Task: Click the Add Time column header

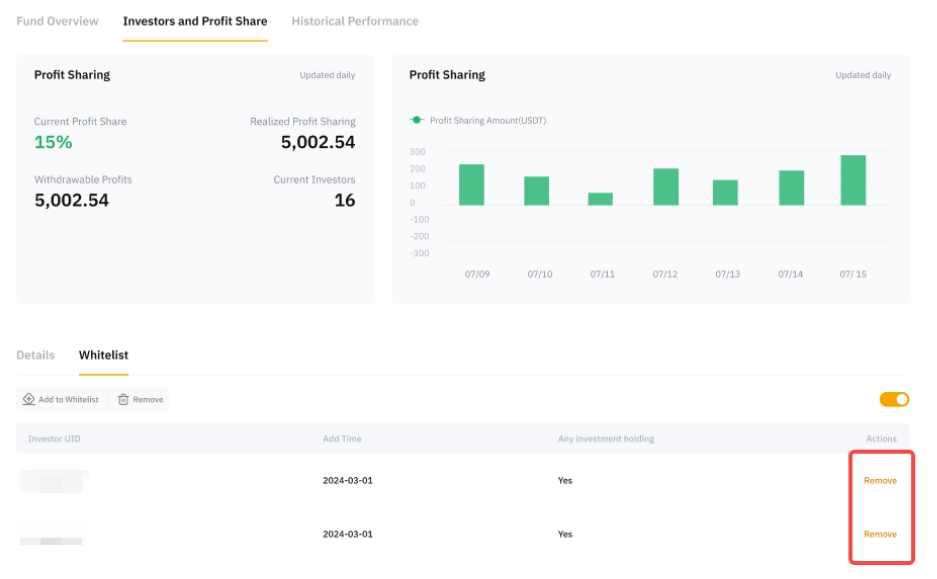Action: tap(342, 439)
